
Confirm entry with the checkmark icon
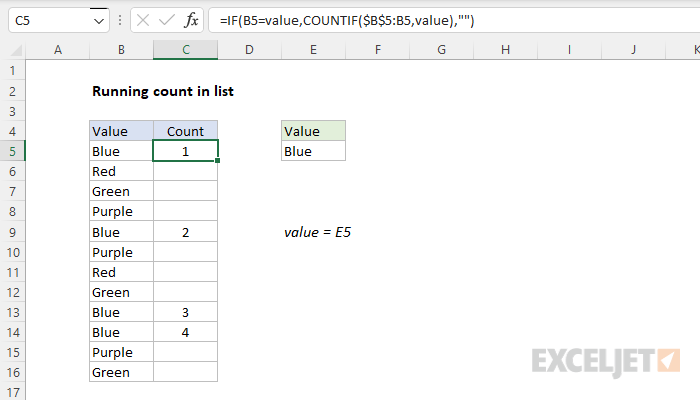[x=167, y=21]
